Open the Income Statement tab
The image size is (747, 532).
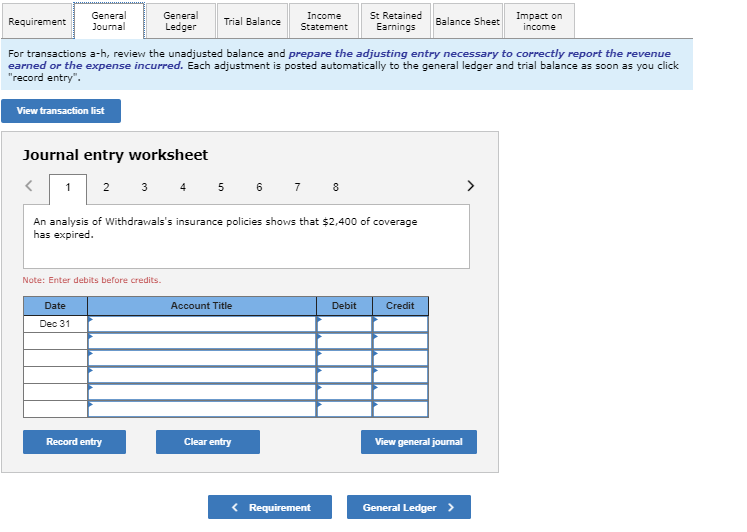pyautogui.click(x=324, y=21)
